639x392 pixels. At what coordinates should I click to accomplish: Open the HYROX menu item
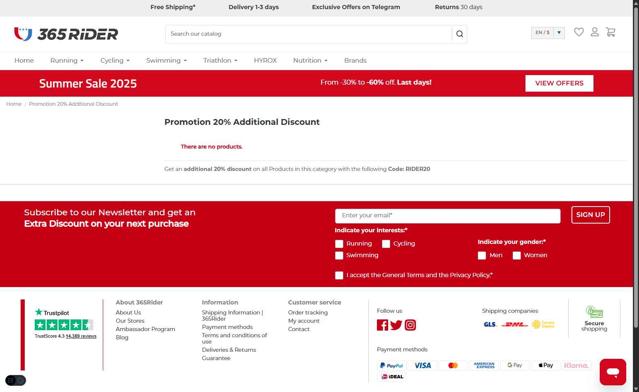click(265, 60)
